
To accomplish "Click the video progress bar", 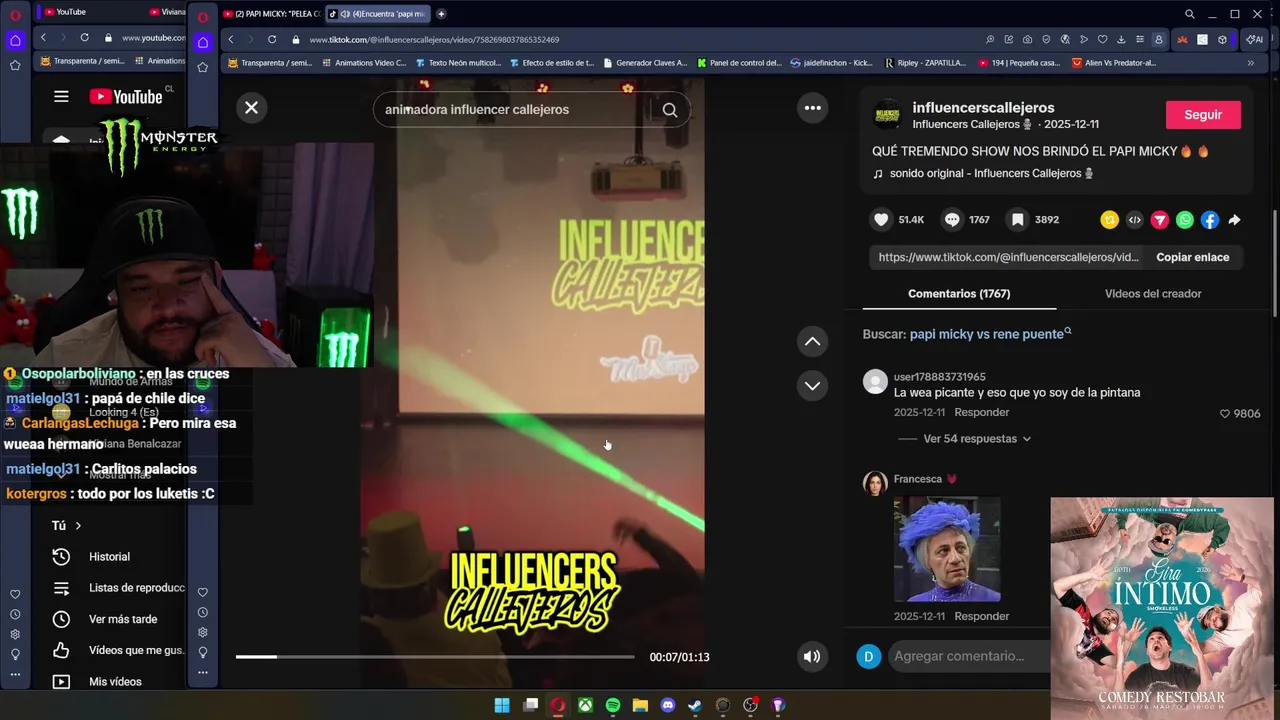I will pyautogui.click(x=435, y=657).
